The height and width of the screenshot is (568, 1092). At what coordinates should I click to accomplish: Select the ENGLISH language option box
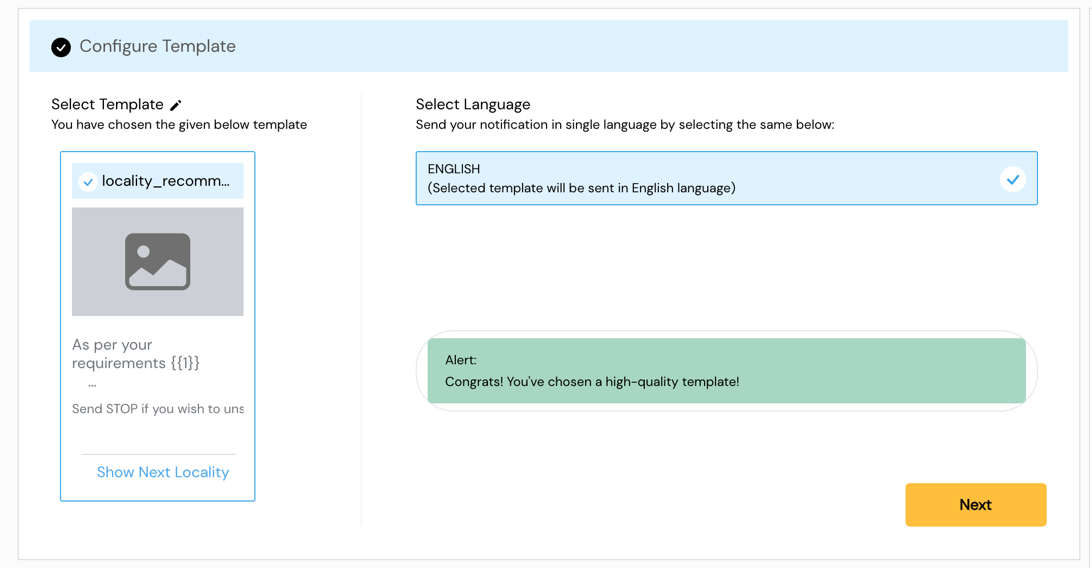pyautogui.click(x=726, y=178)
